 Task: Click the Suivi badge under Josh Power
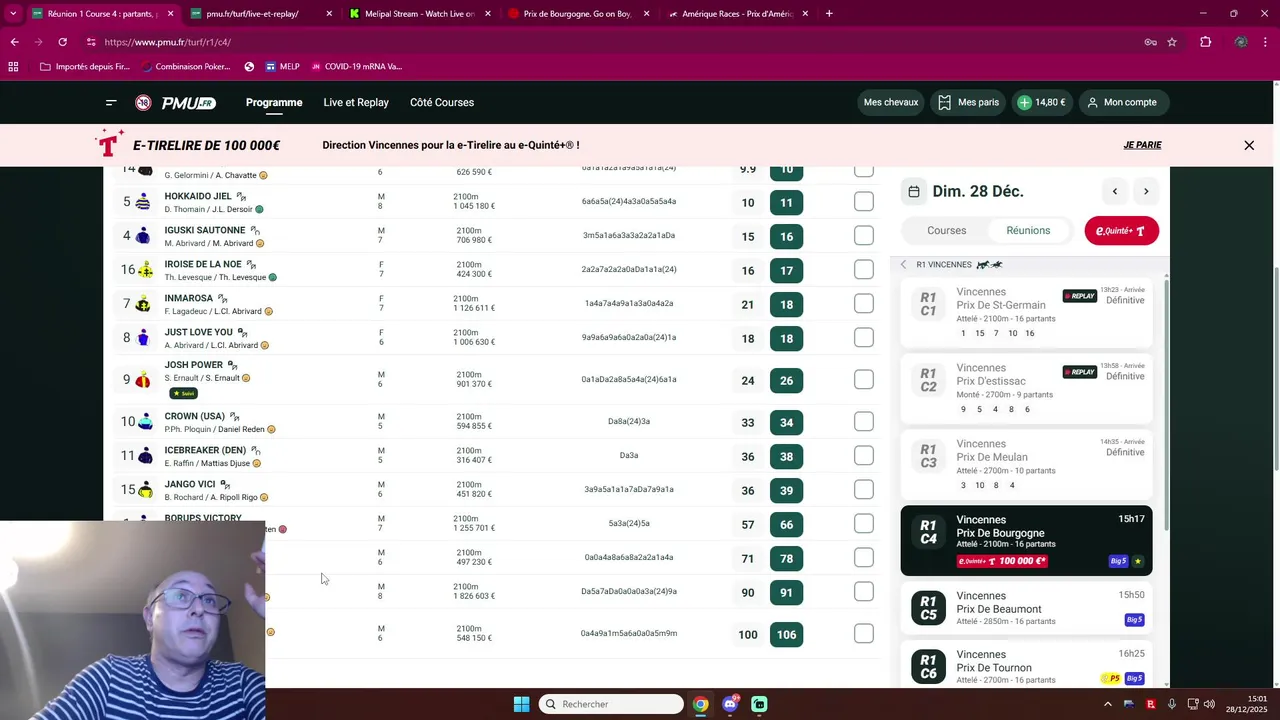click(183, 393)
